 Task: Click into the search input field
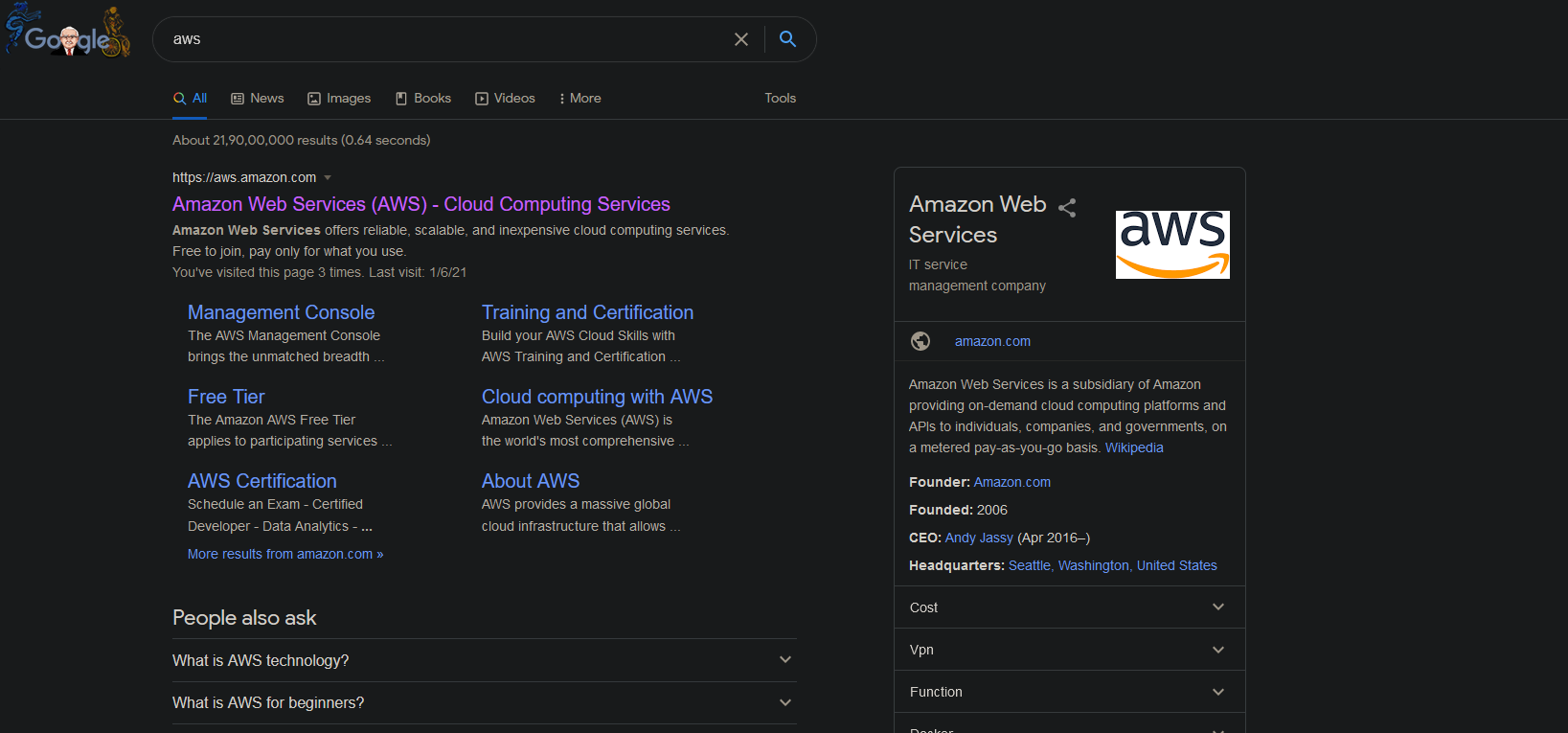[441, 39]
